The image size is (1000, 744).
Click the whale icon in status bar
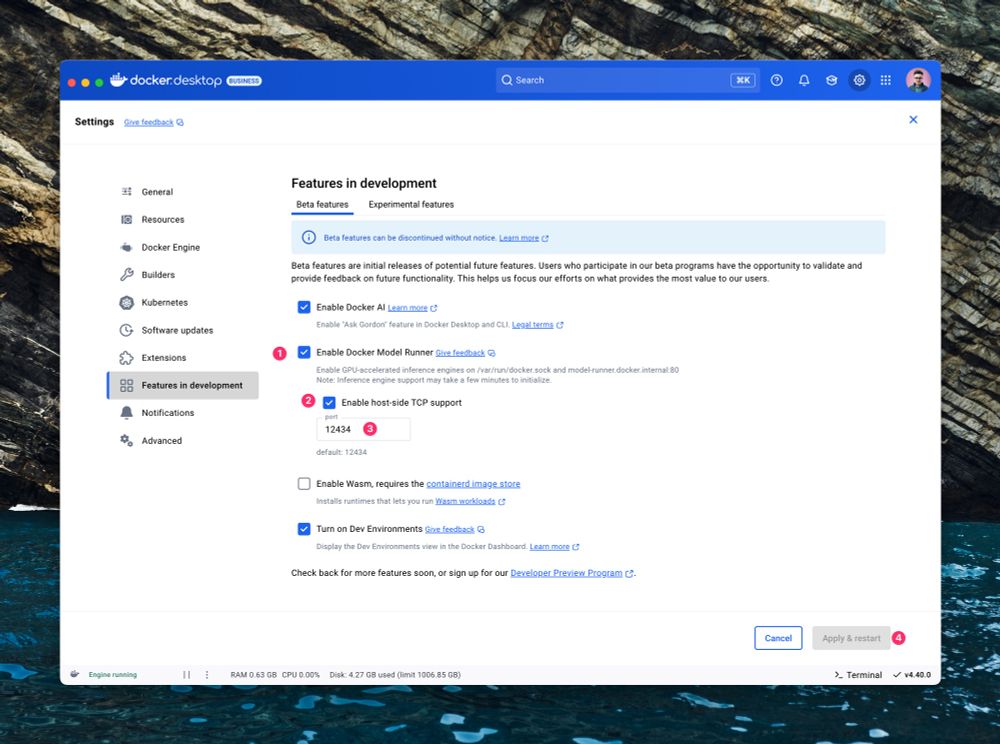coord(75,674)
